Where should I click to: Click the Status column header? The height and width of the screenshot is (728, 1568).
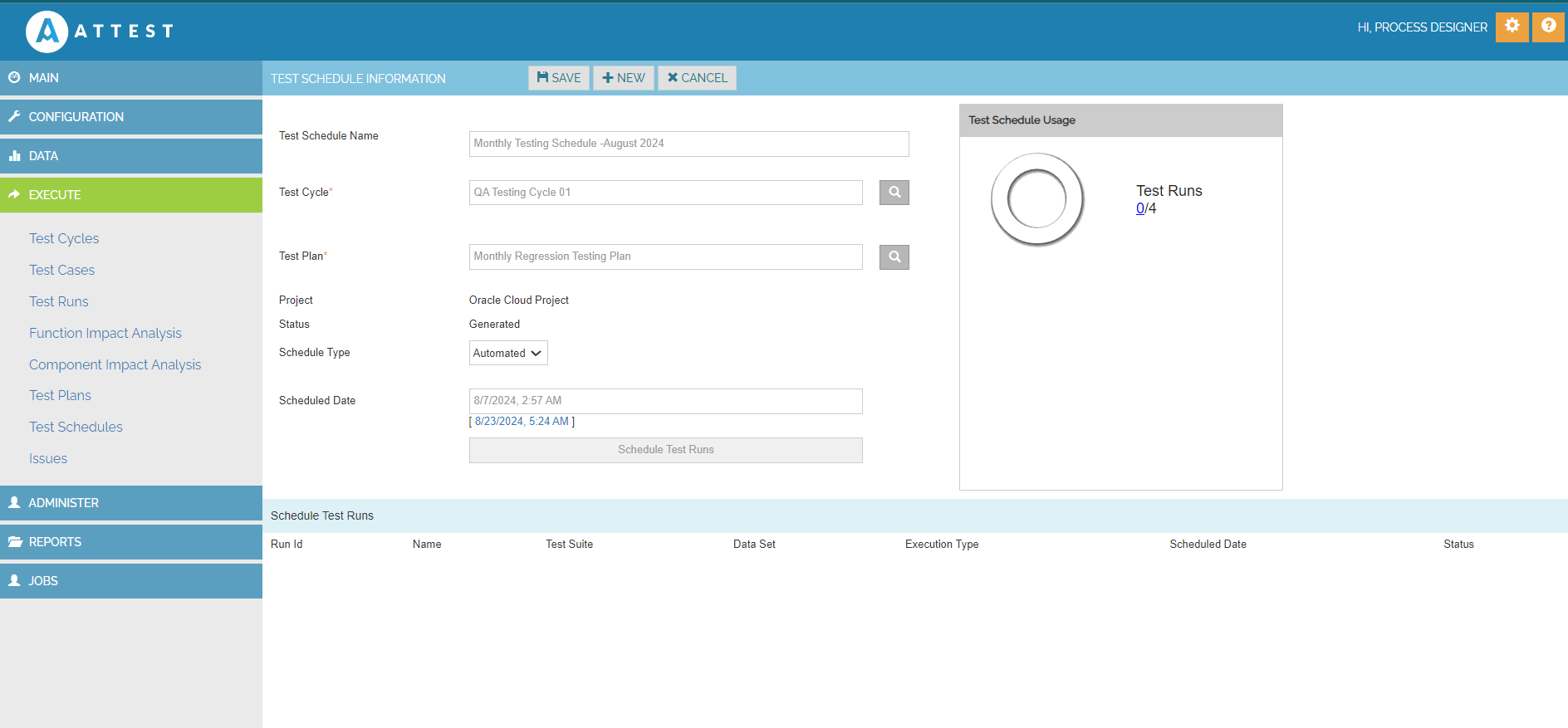click(1458, 545)
